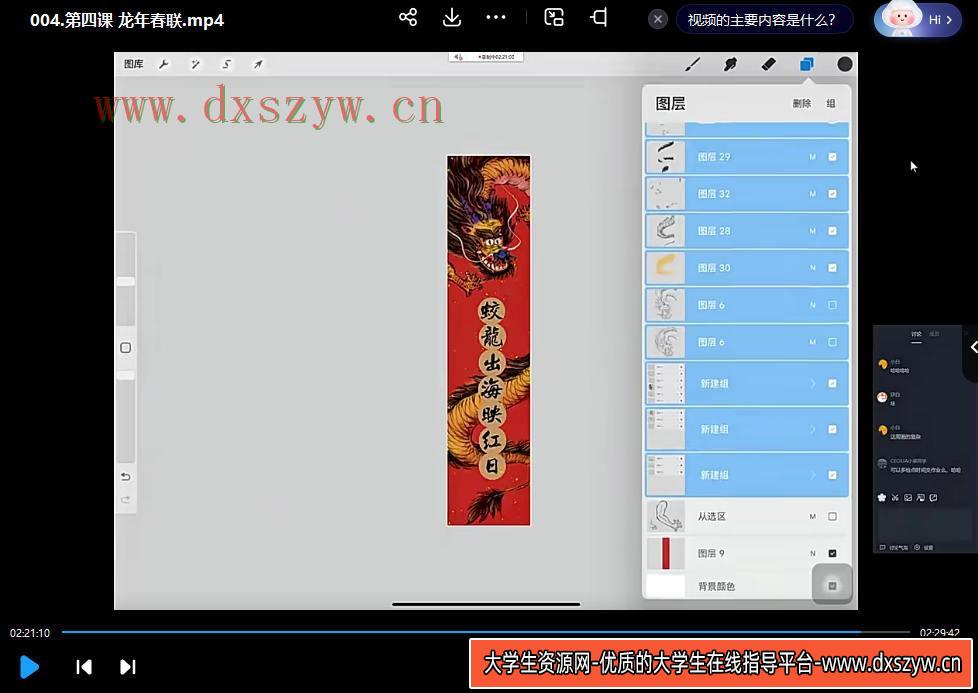
Task: Open the 图库 gallery in Procreate
Action: [133, 64]
